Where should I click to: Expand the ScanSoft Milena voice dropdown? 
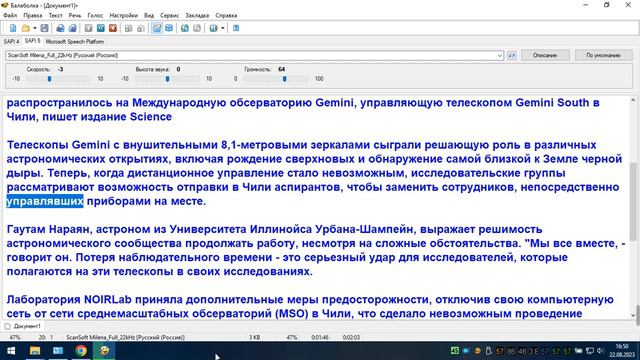coord(500,56)
